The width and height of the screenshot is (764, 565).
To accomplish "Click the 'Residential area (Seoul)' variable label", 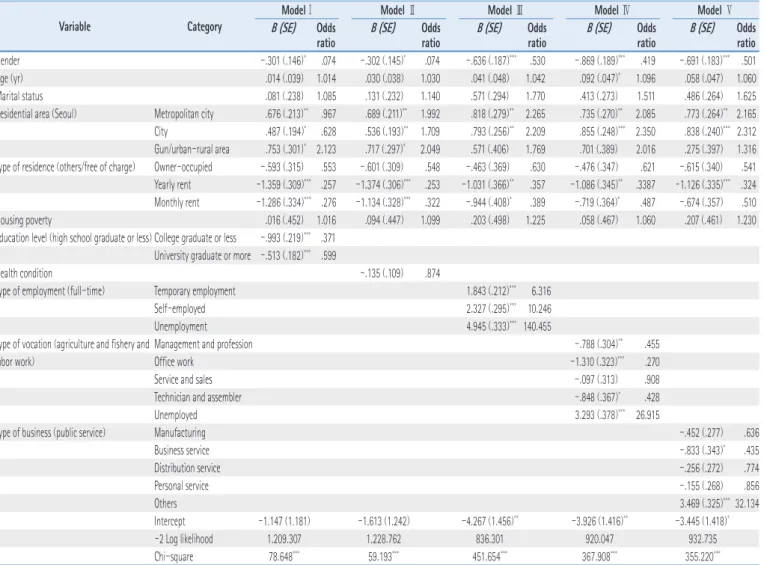I will [38, 114].
